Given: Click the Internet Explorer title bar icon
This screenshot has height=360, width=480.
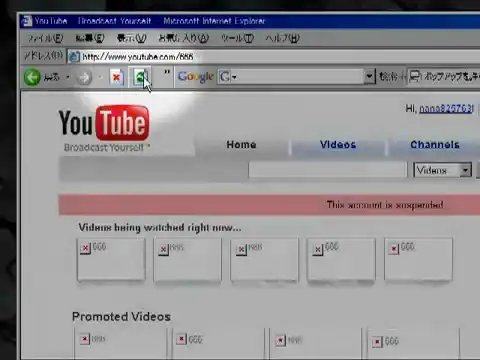Looking at the screenshot, I should tap(27, 21).
